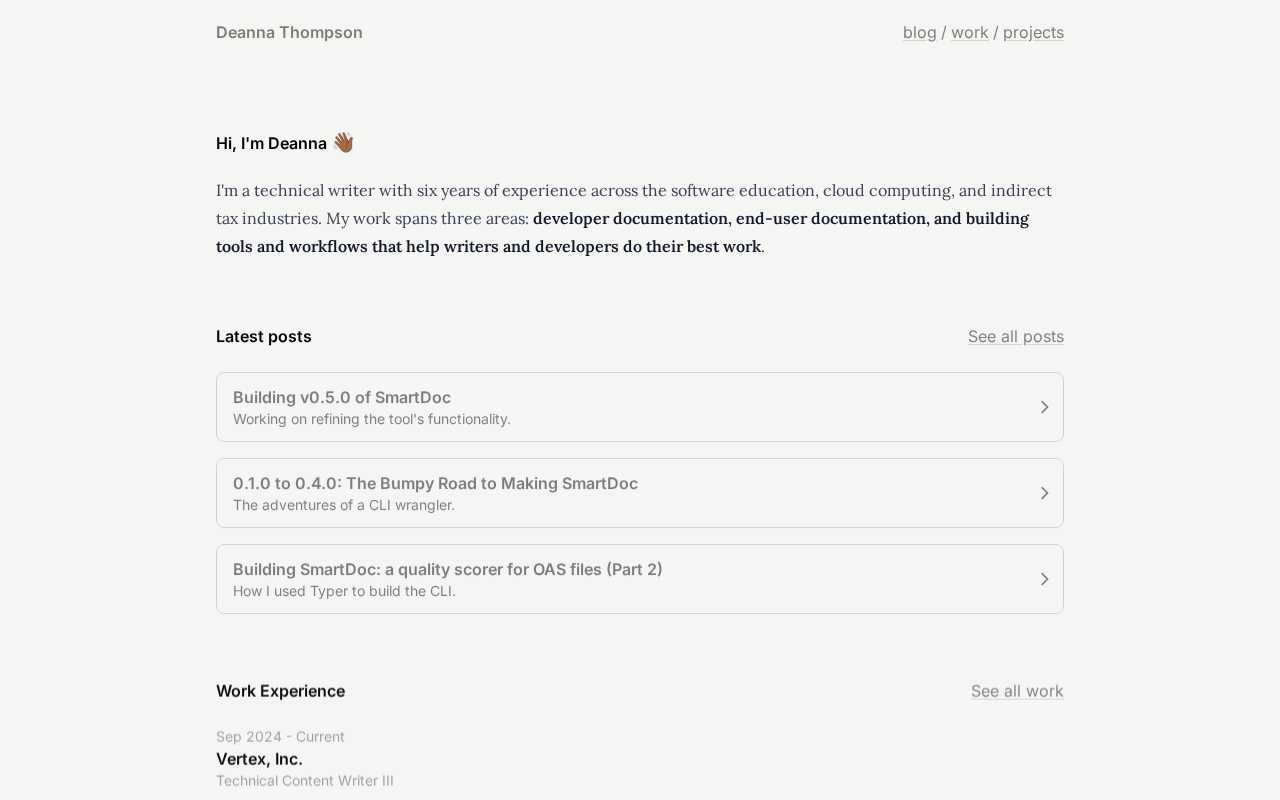Click the "Working on refining the tool's functionality" description
Image resolution: width=1280 pixels, height=800 pixels.
point(371,419)
